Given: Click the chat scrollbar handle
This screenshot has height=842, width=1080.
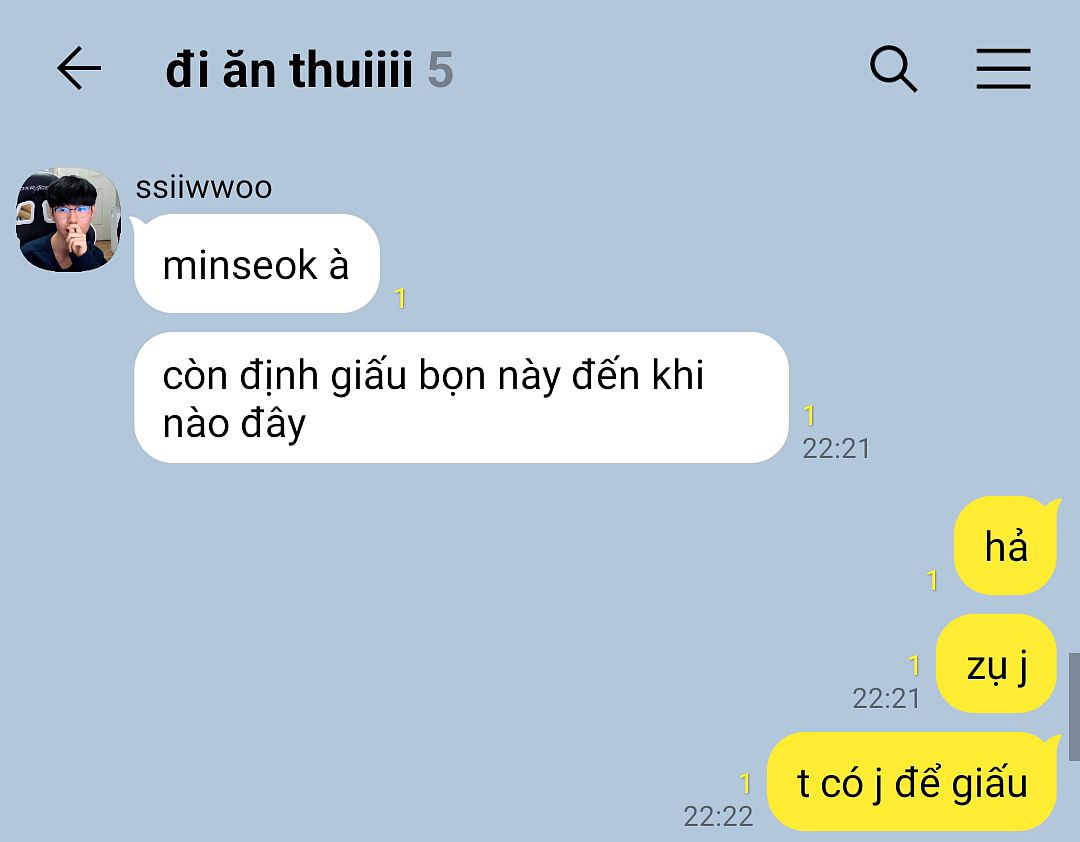Looking at the screenshot, I should point(1074,707).
